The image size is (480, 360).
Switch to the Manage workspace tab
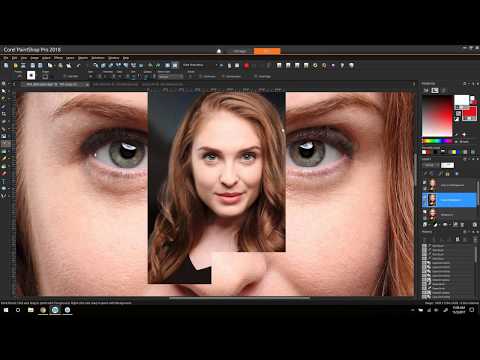point(240,51)
